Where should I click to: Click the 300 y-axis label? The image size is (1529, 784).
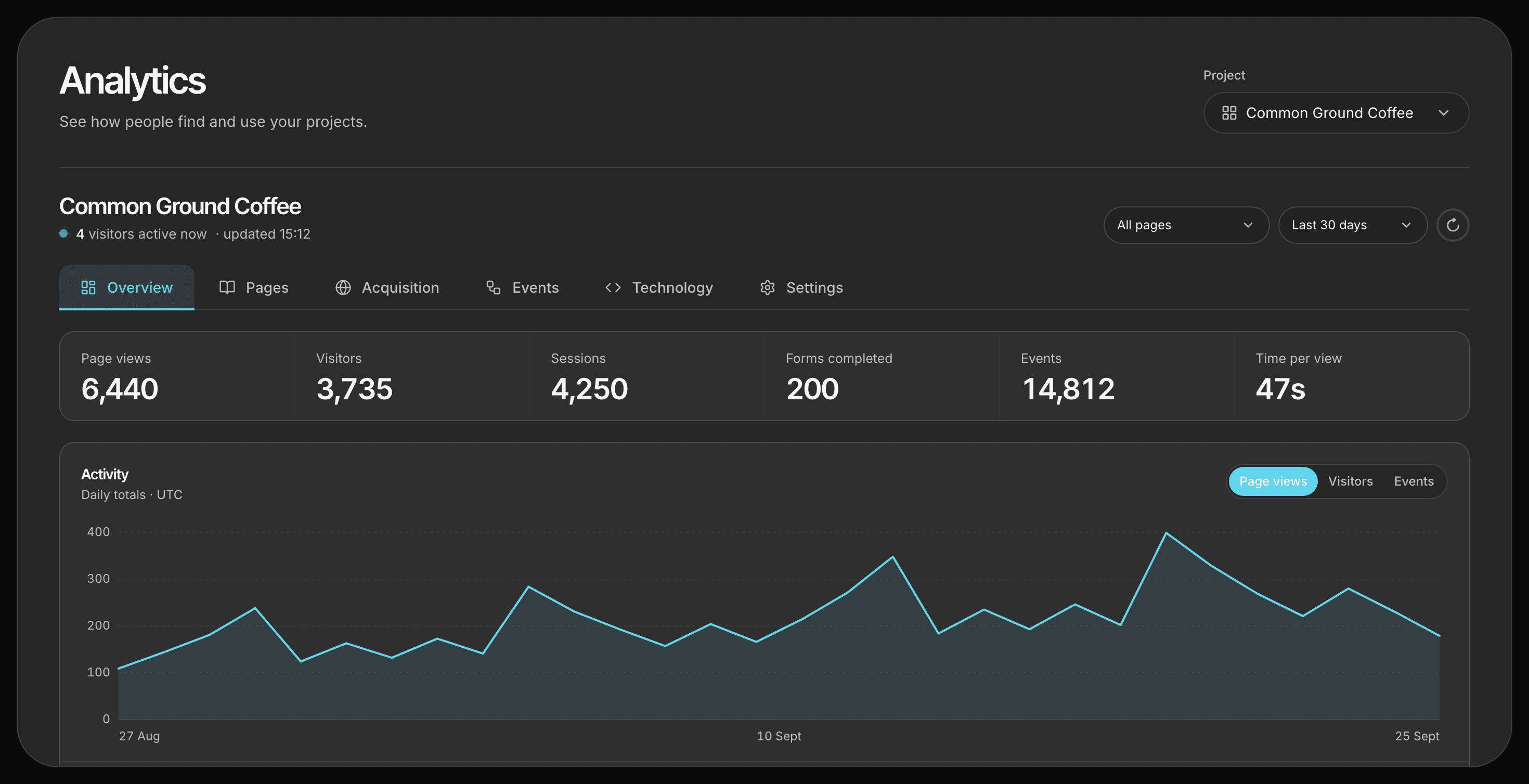pyautogui.click(x=98, y=579)
